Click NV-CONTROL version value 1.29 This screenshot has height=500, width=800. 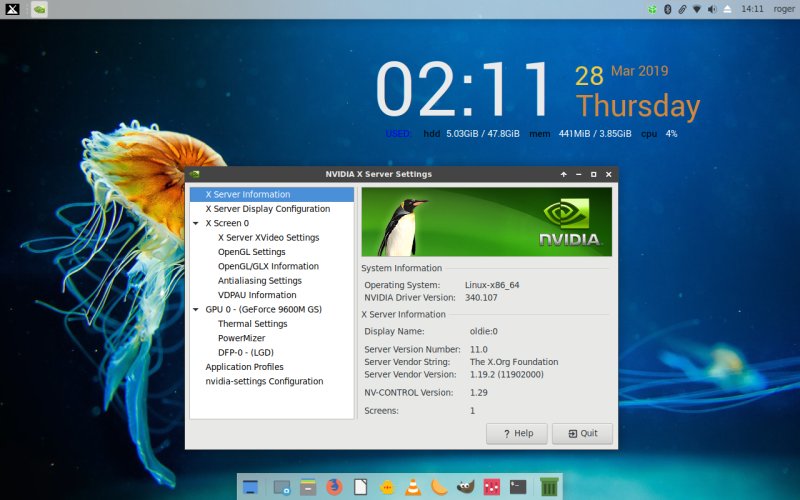click(x=479, y=392)
